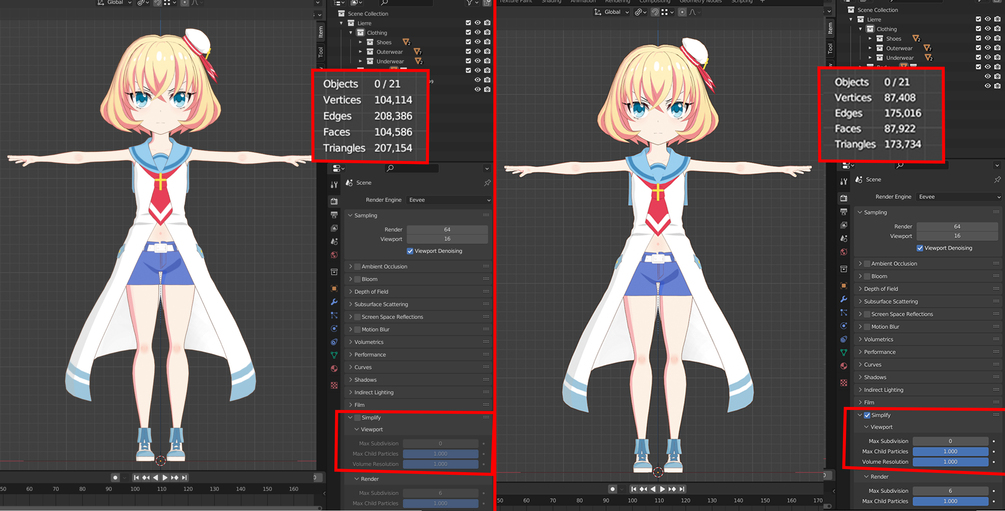
Task: Open Render Engine dropdown in left window
Action: 449,200
